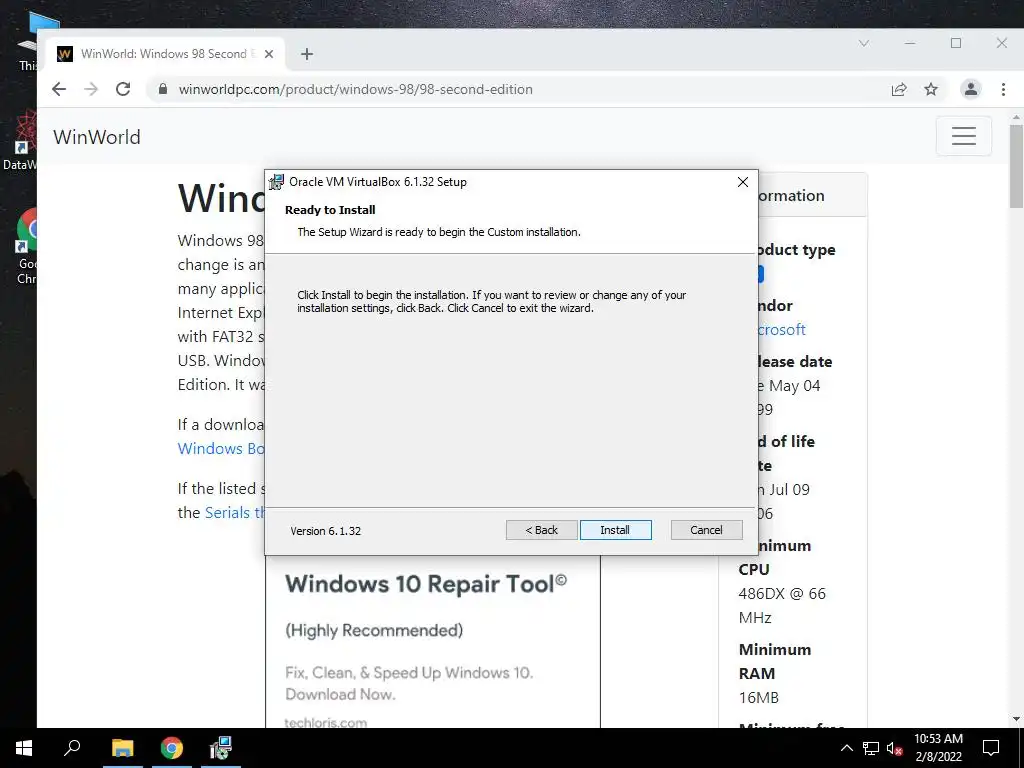The width and height of the screenshot is (1024, 768).
Task: Click the VirtualBox Setup title bar icon
Action: click(277, 182)
